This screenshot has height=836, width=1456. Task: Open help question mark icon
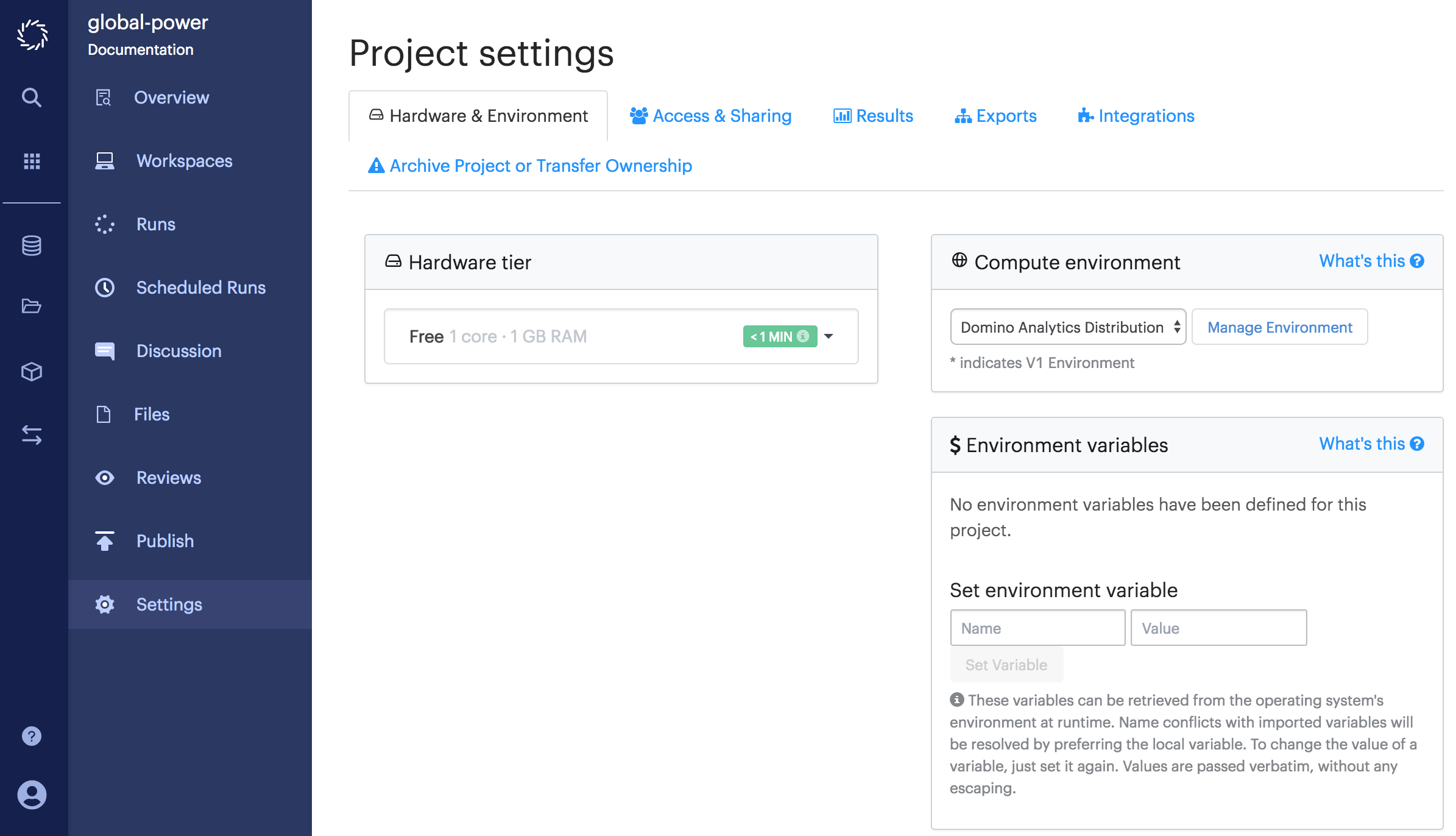click(32, 736)
